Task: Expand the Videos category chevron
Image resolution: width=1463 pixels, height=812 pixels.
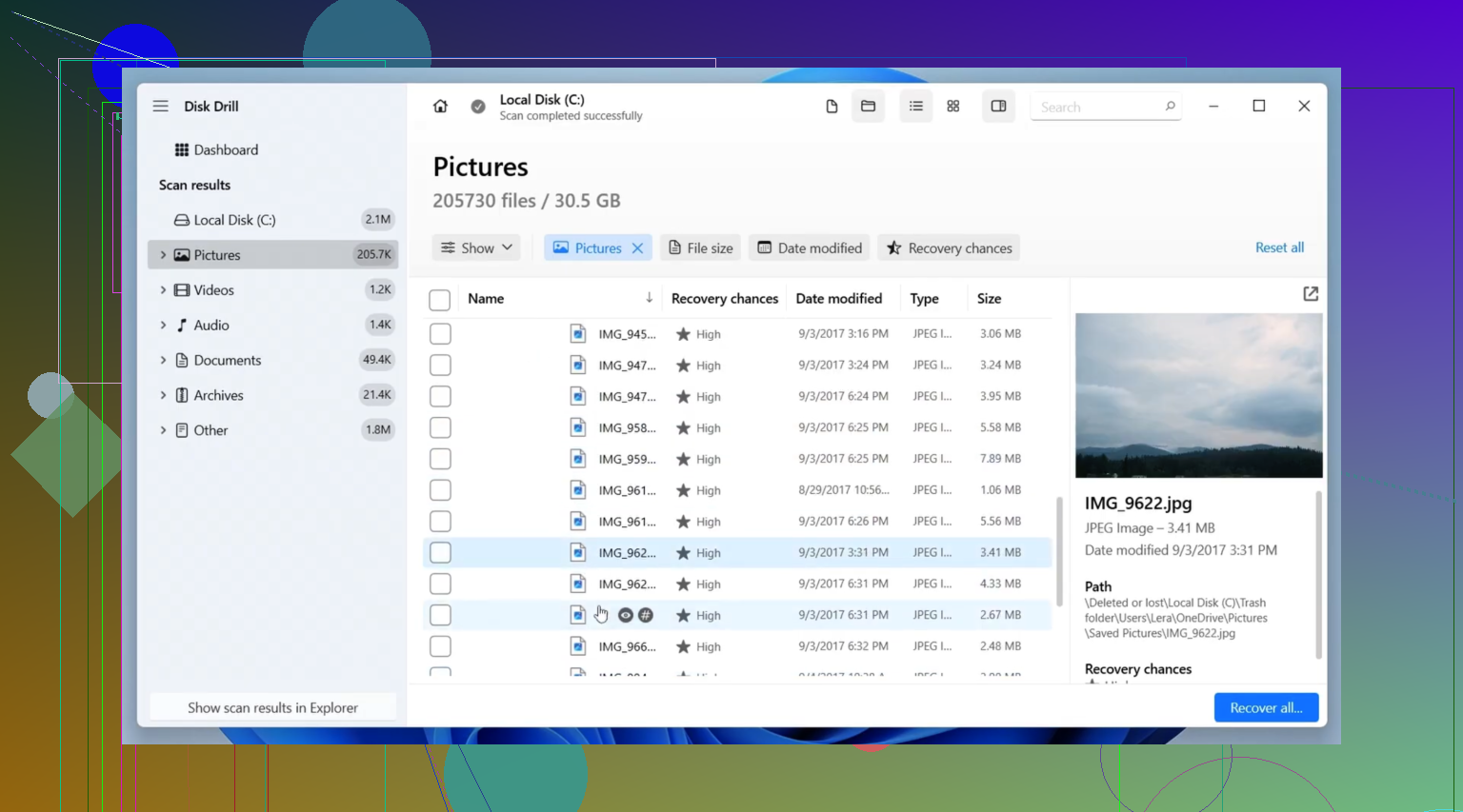Action: (x=163, y=290)
